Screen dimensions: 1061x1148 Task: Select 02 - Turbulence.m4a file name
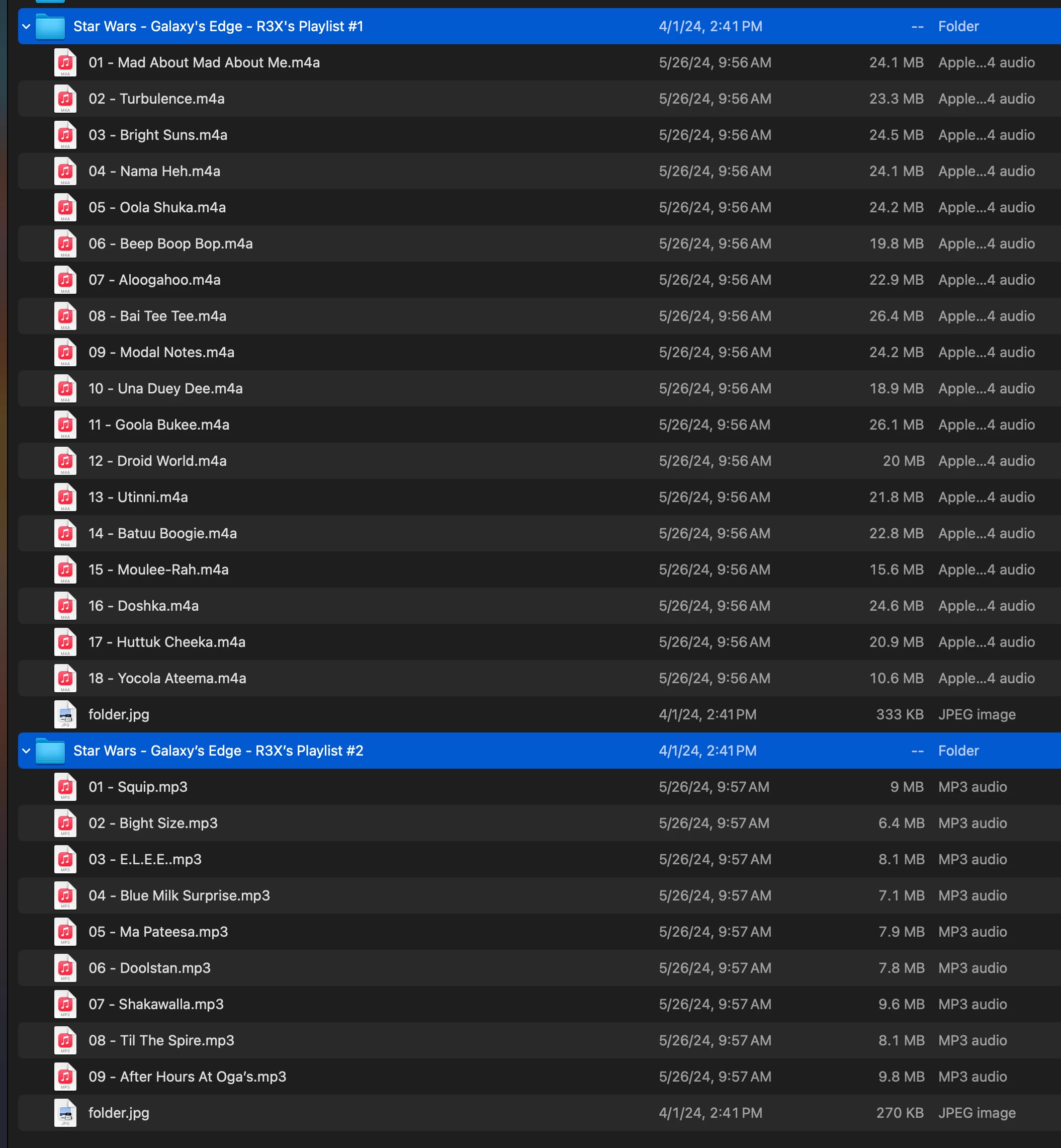pyautogui.click(x=156, y=99)
